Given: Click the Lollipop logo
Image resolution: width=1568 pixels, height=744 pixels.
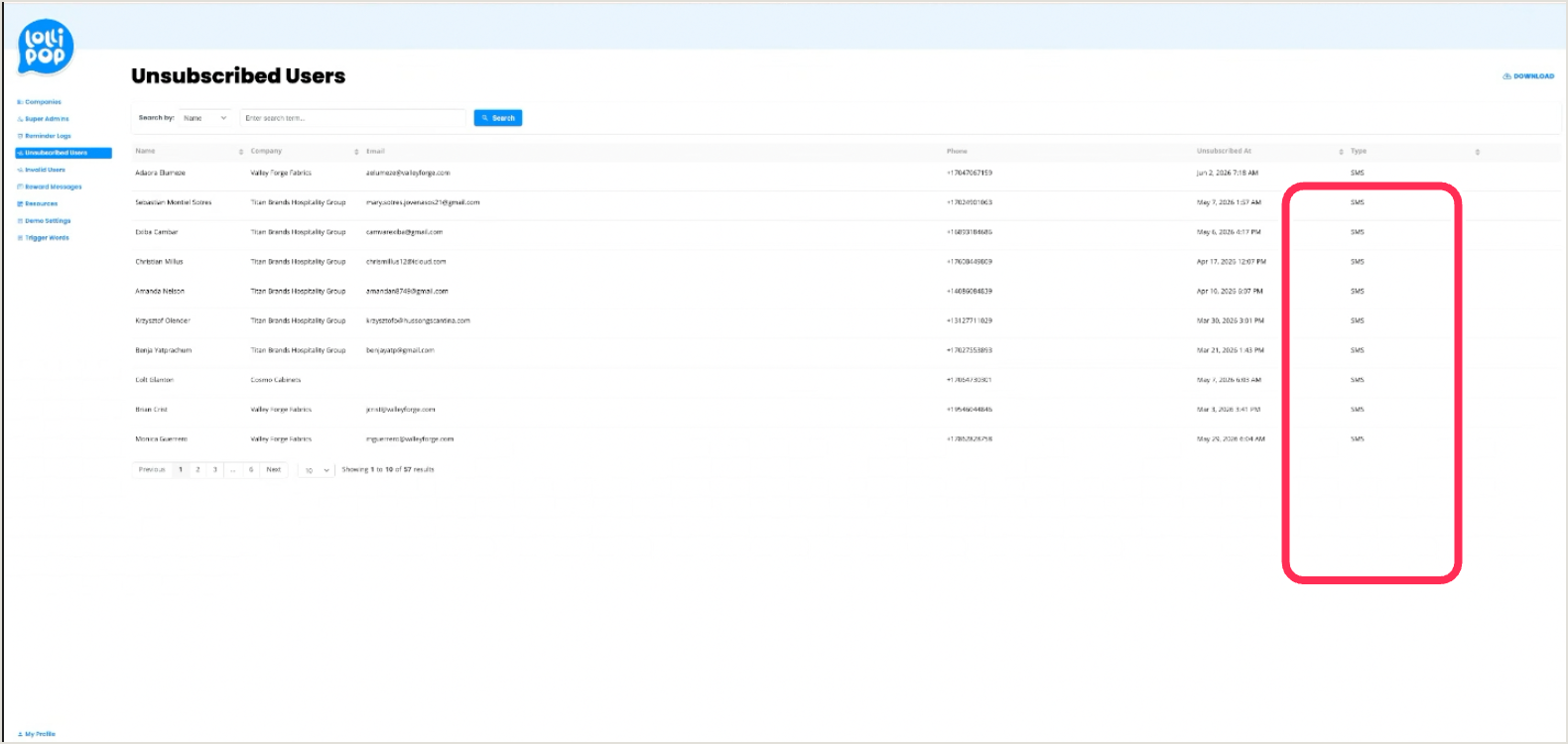Looking at the screenshot, I should click(x=46, y=47).
